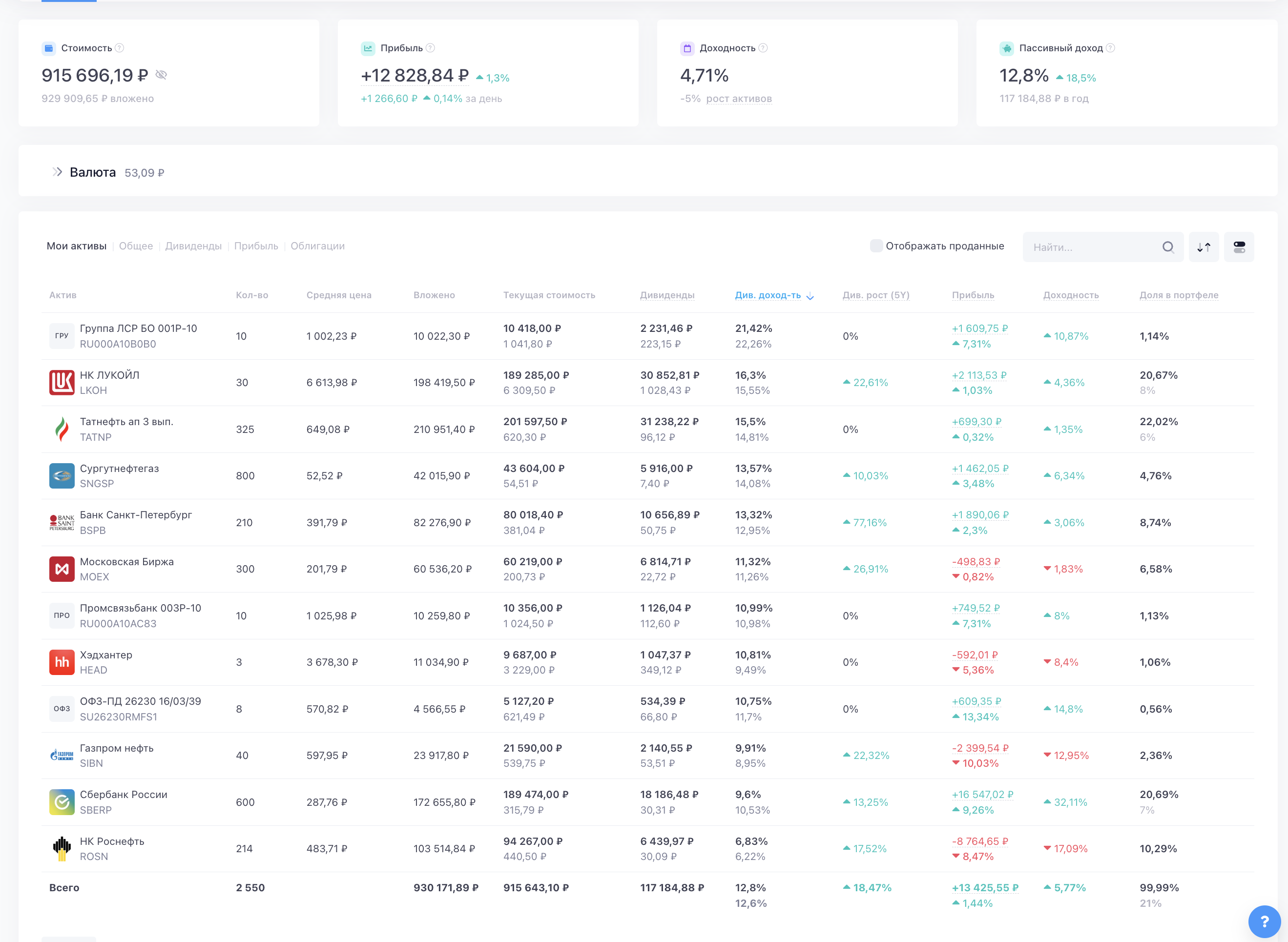Viewport: 1288px width, 942px height.
Task: Sort by Див. доход-ть column
Action: coord(768,295)
